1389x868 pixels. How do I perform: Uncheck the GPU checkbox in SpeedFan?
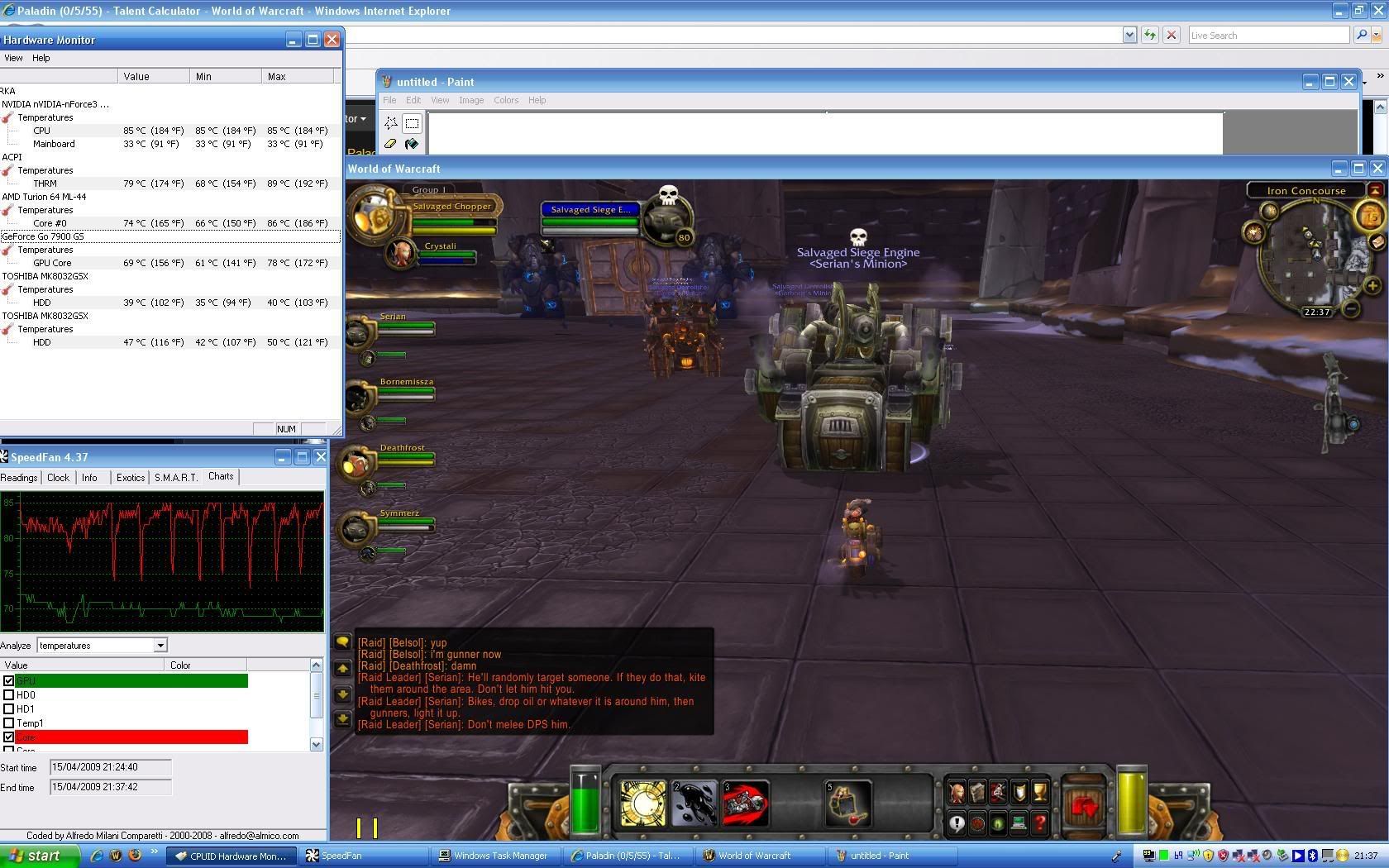click(x=8, y=680)
